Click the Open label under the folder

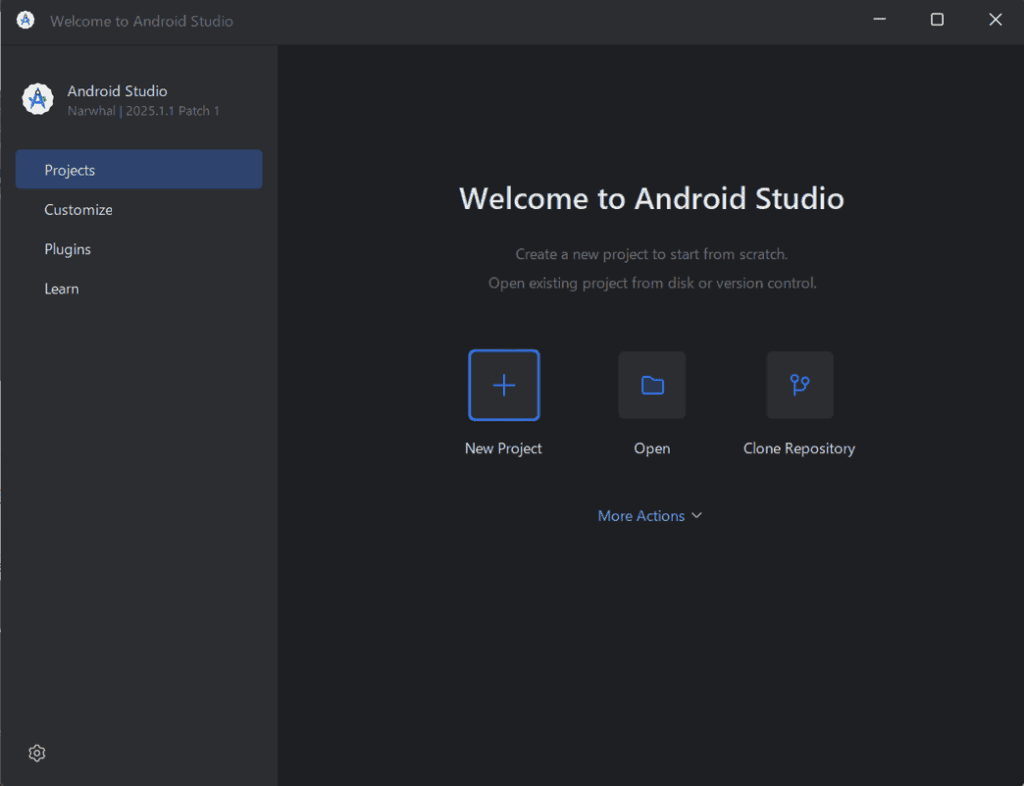652,448
